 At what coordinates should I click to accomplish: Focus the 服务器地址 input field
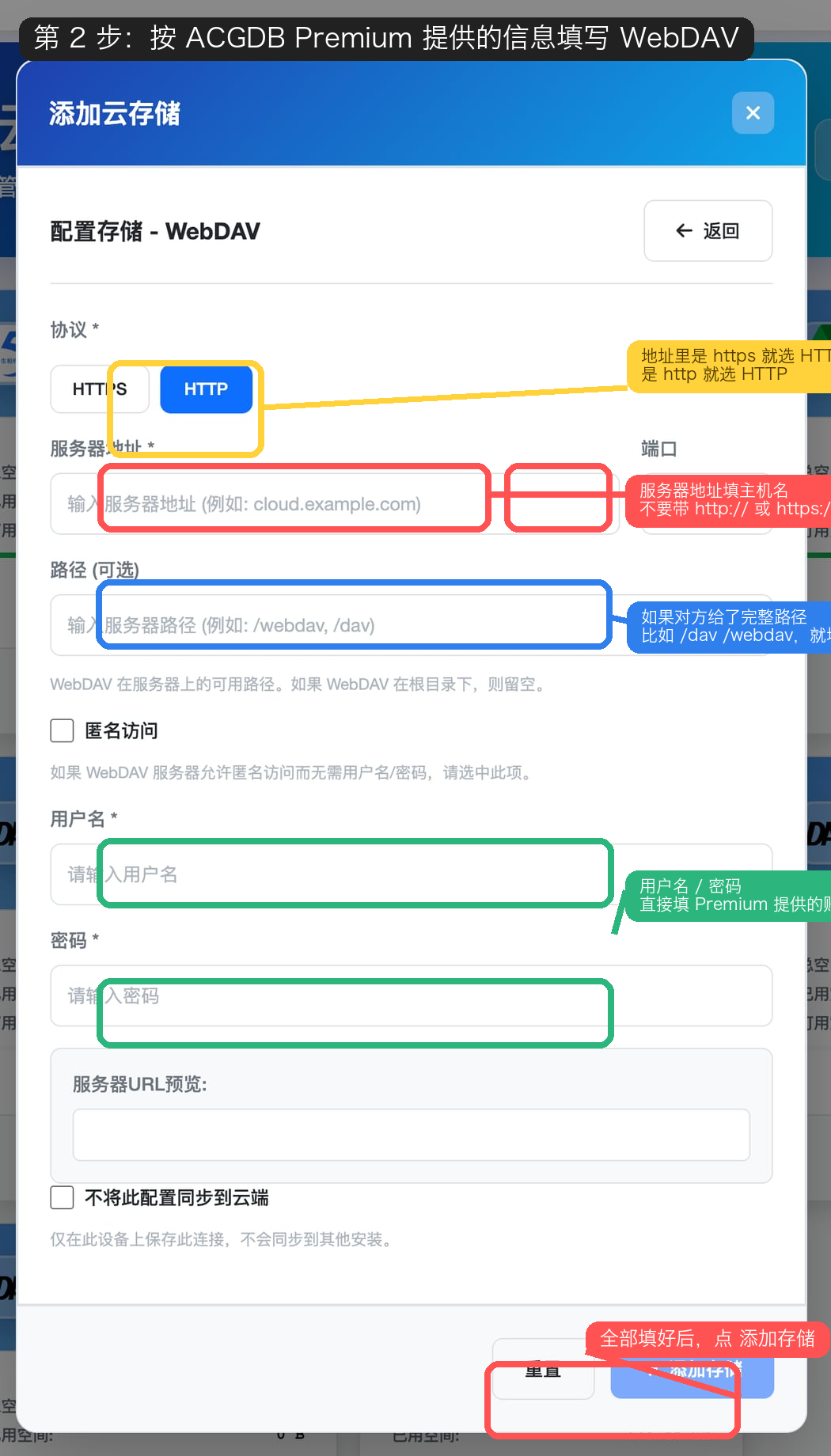335,504
